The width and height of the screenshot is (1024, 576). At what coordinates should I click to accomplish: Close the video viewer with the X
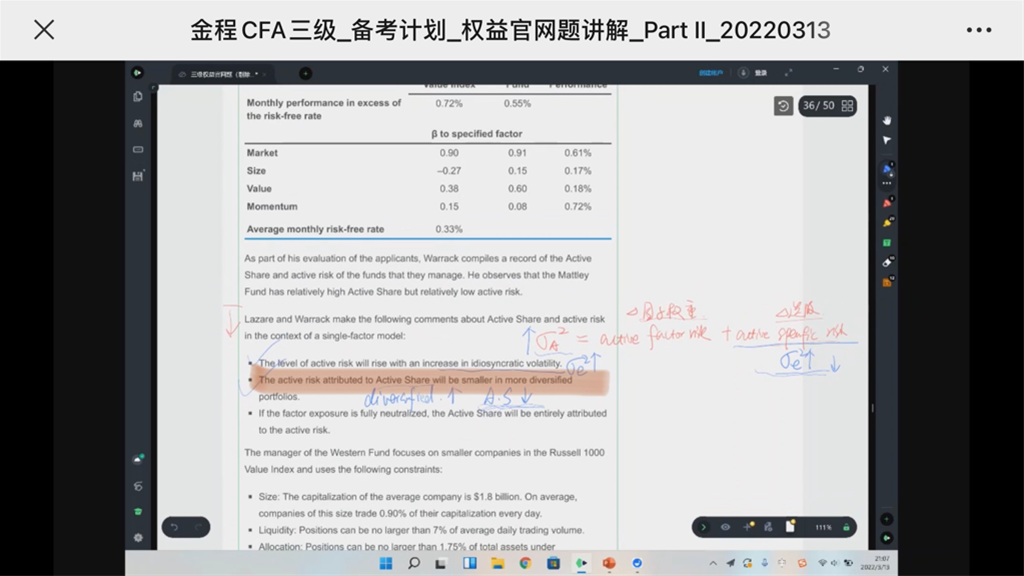(x=44, y=30)
